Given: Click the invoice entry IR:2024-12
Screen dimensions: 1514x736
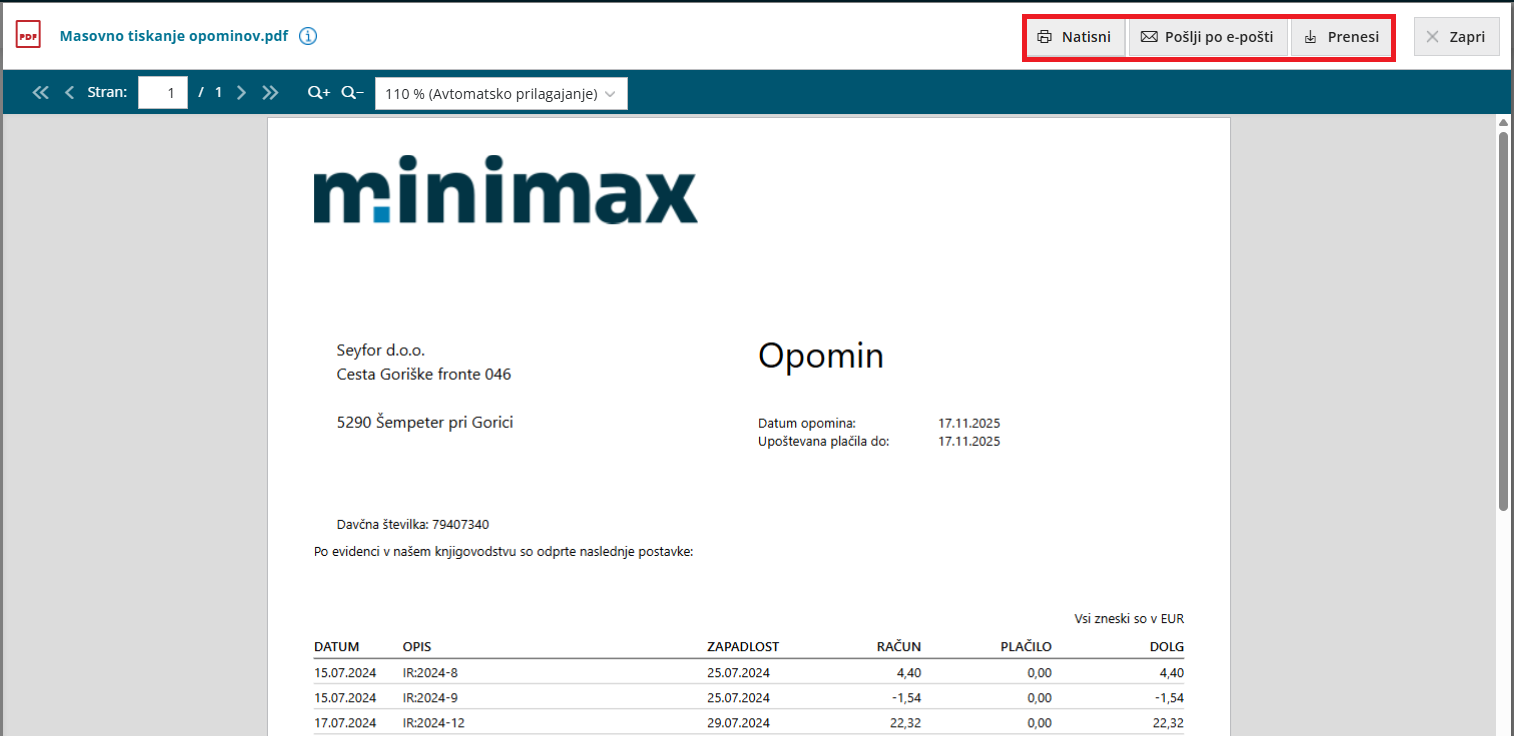Looking at the screenshot, I should pos(434,723).
